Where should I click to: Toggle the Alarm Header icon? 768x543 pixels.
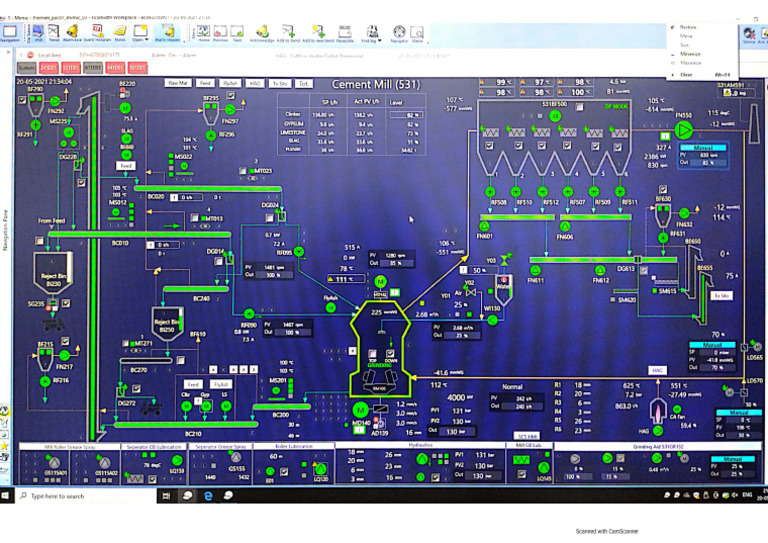click(x=168, y=32)
